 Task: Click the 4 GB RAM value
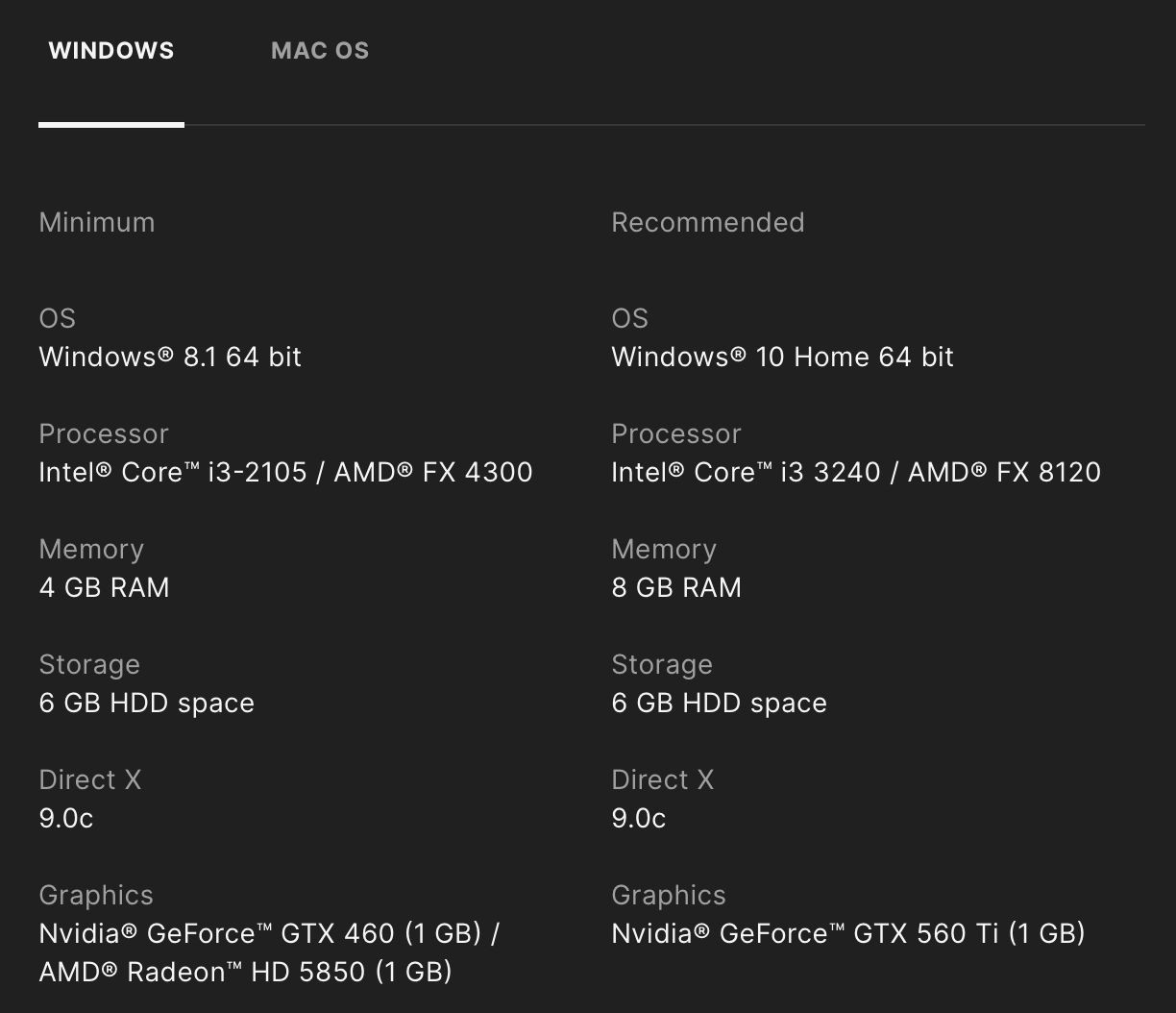pyautogui.click(x=104, y=587)
